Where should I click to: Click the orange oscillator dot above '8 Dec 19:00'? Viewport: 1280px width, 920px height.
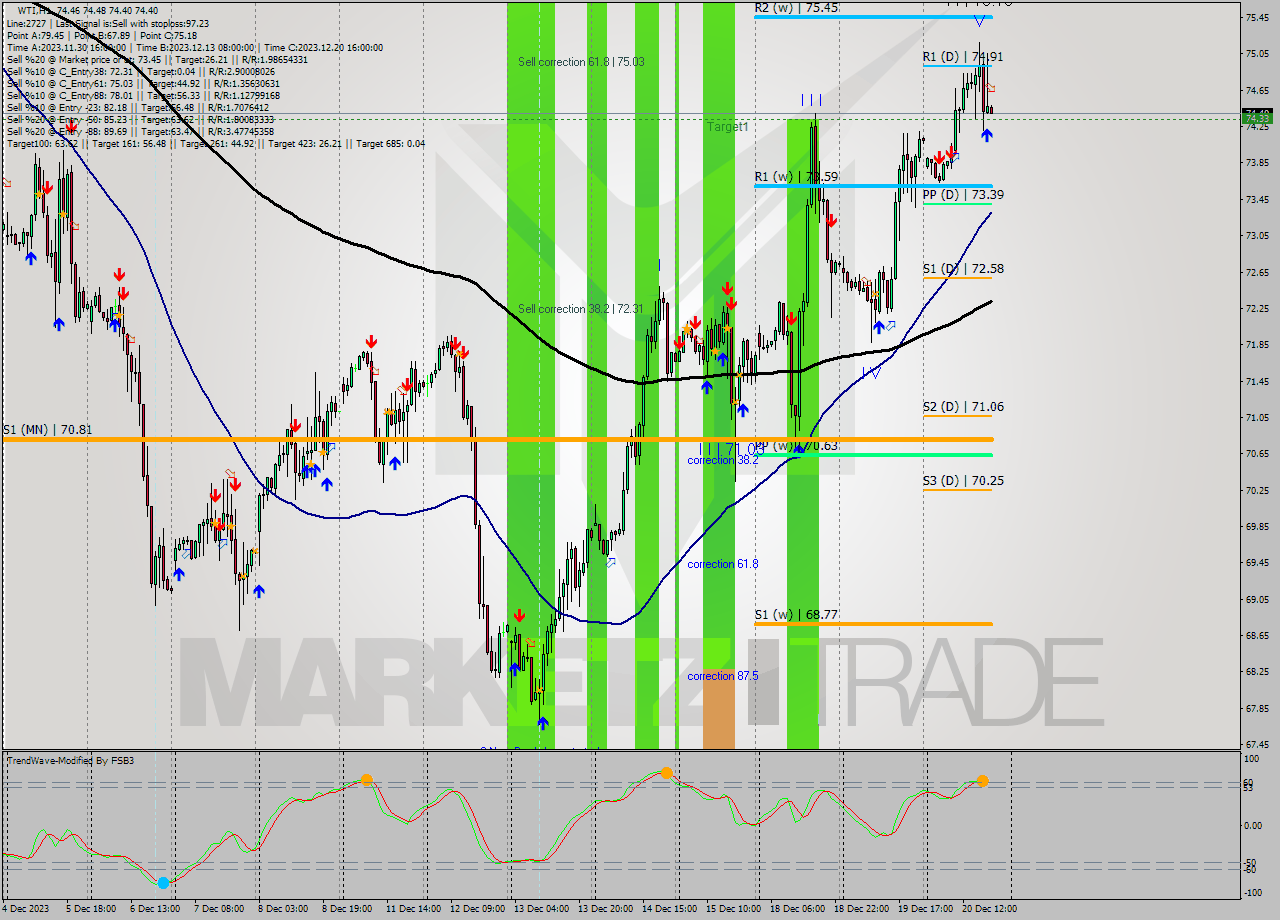367,778
